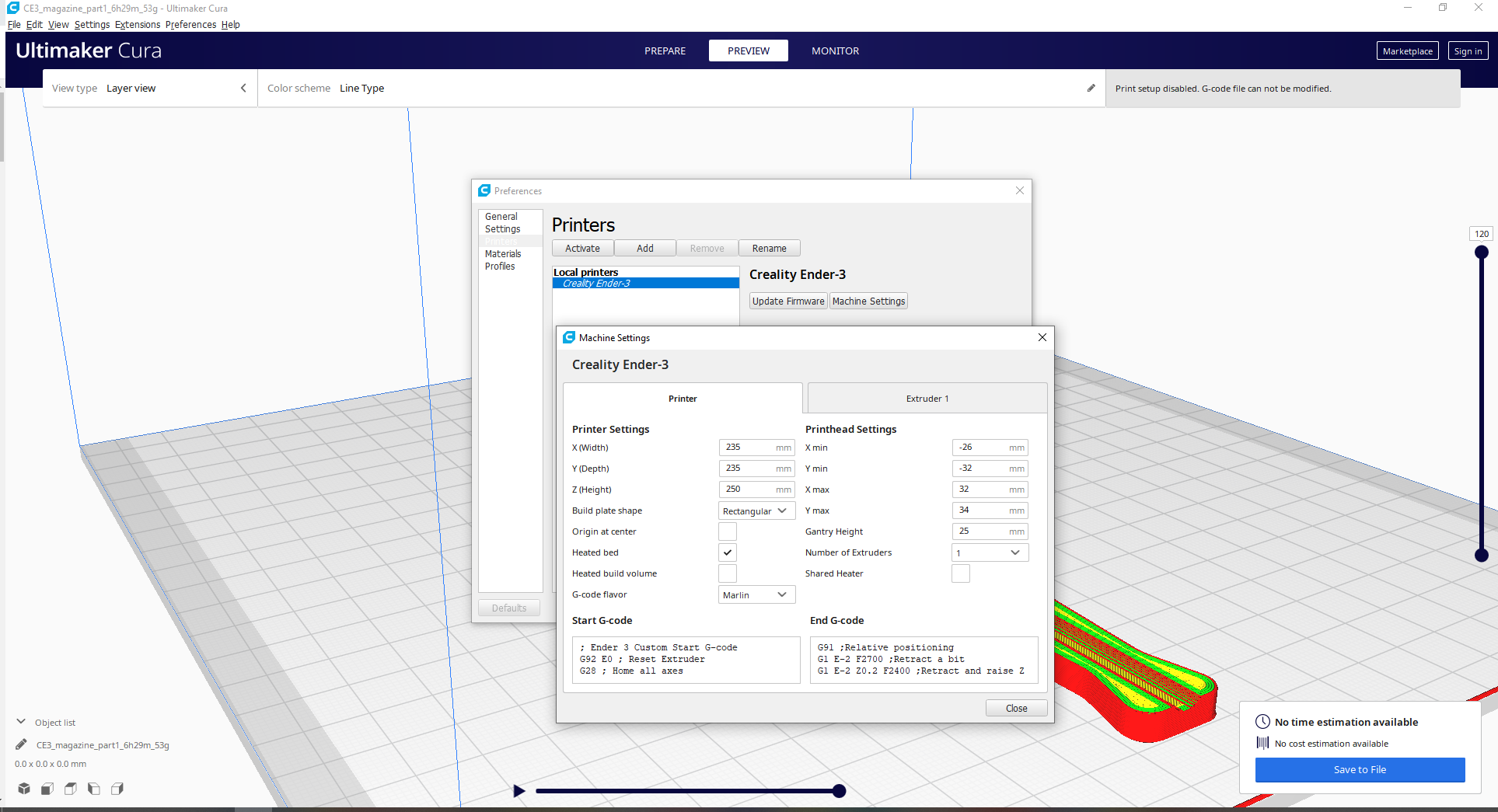Screen dimensions: 1498x812
Task: Click Save to File button
Action: point(1360,769)
